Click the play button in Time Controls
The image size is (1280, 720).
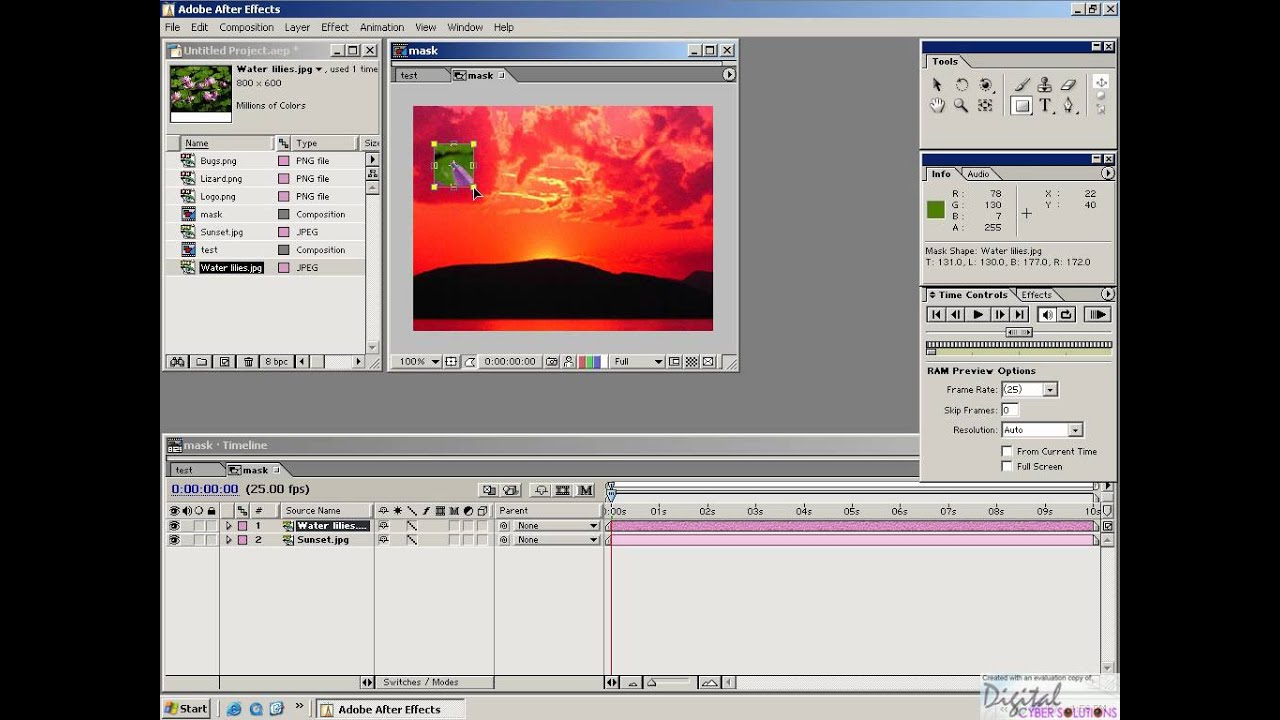pos(978,315)
